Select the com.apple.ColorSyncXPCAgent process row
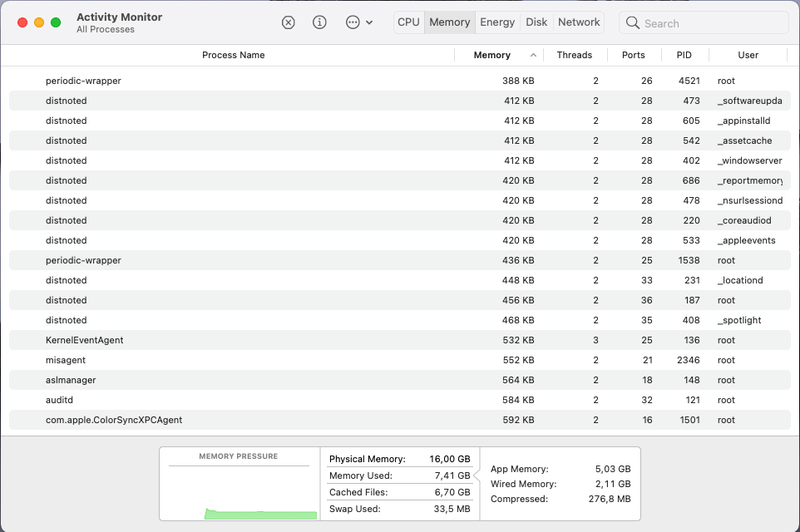 (x=400, y=420)
